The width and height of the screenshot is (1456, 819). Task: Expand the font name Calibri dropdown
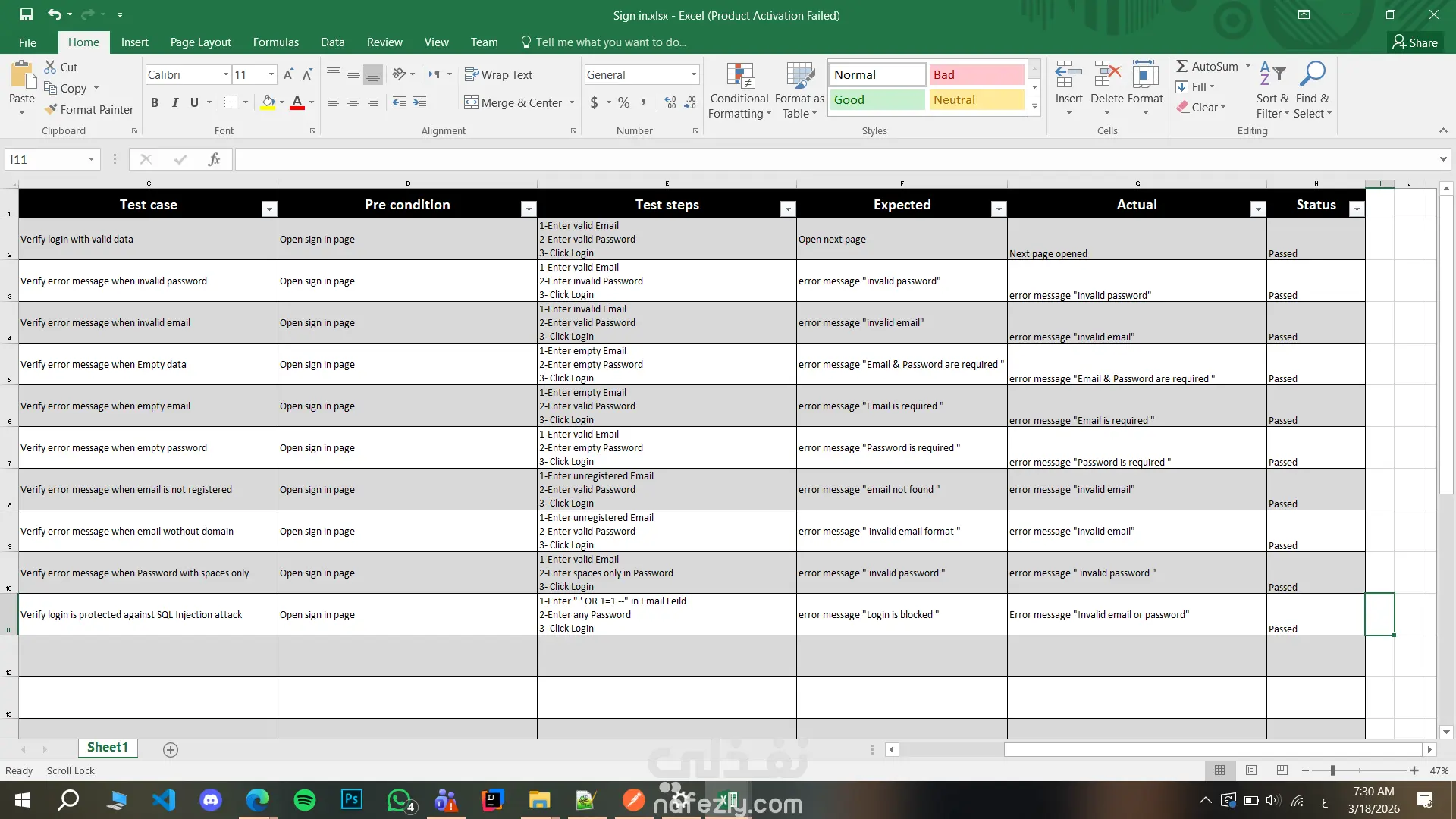pos(225,74)
